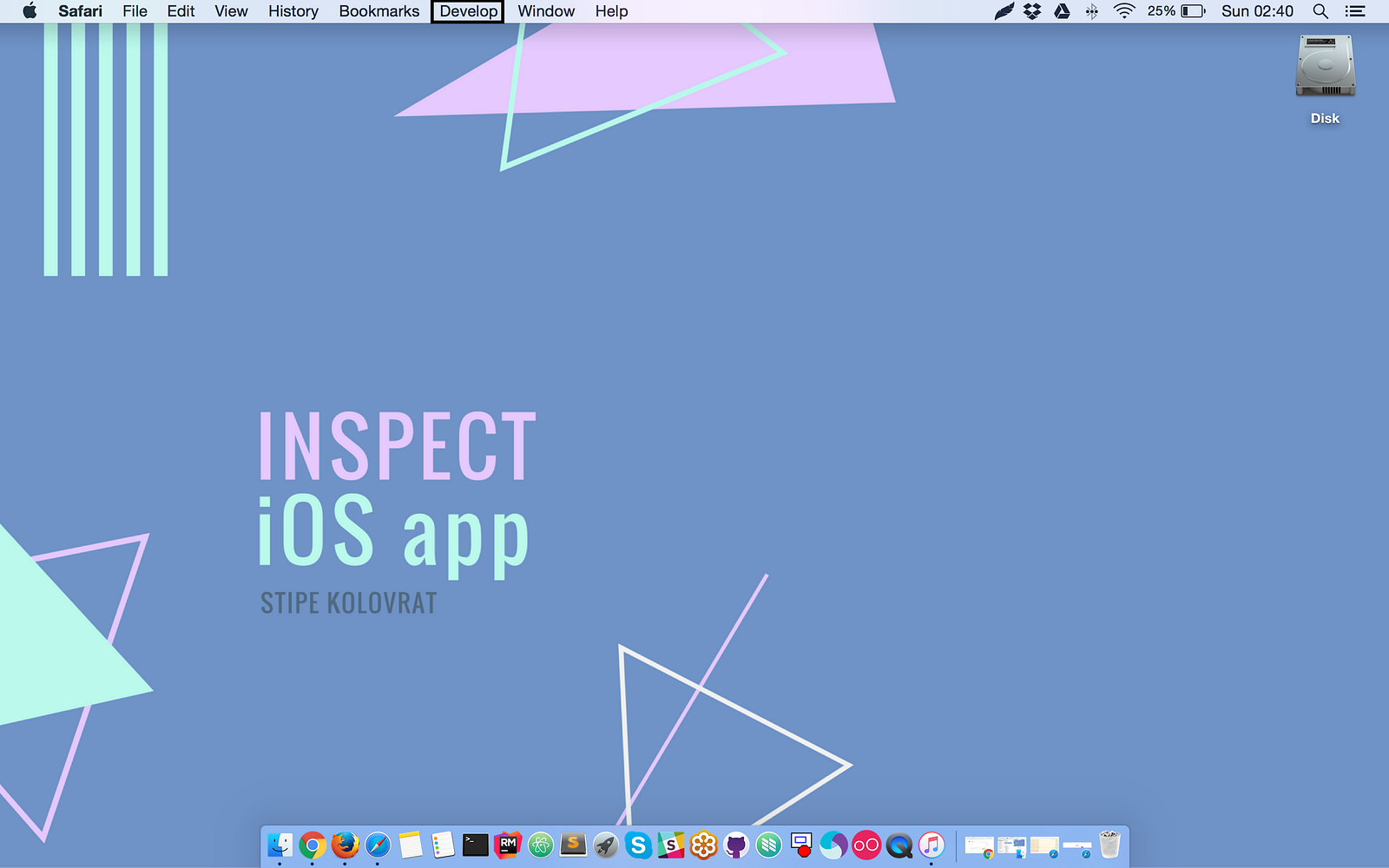The image size is (1389, 868).
Task: Open the History menu
Action: [x=293, y=11]
